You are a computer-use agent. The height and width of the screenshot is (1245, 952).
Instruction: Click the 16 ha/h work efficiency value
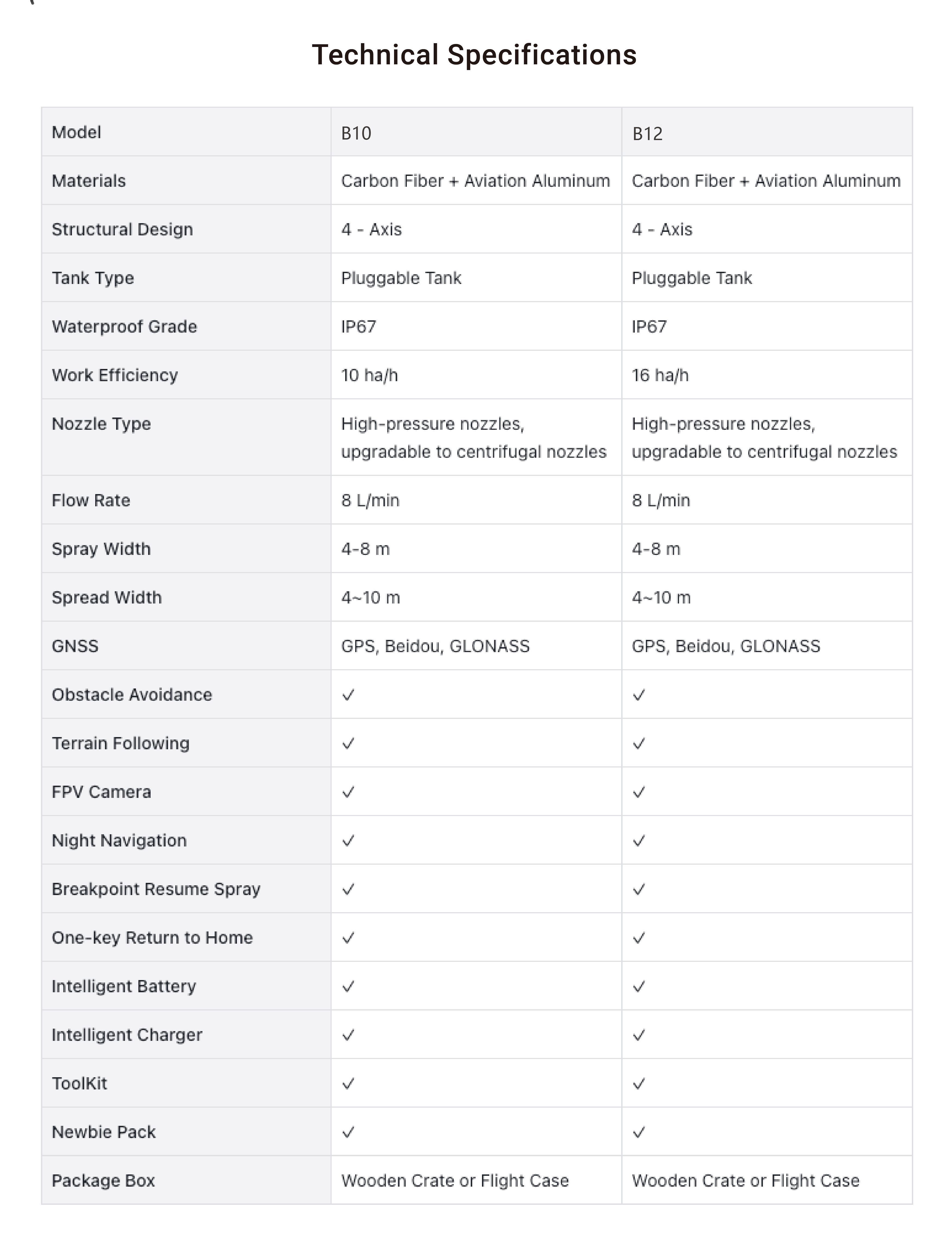click(x=660, y=375)
